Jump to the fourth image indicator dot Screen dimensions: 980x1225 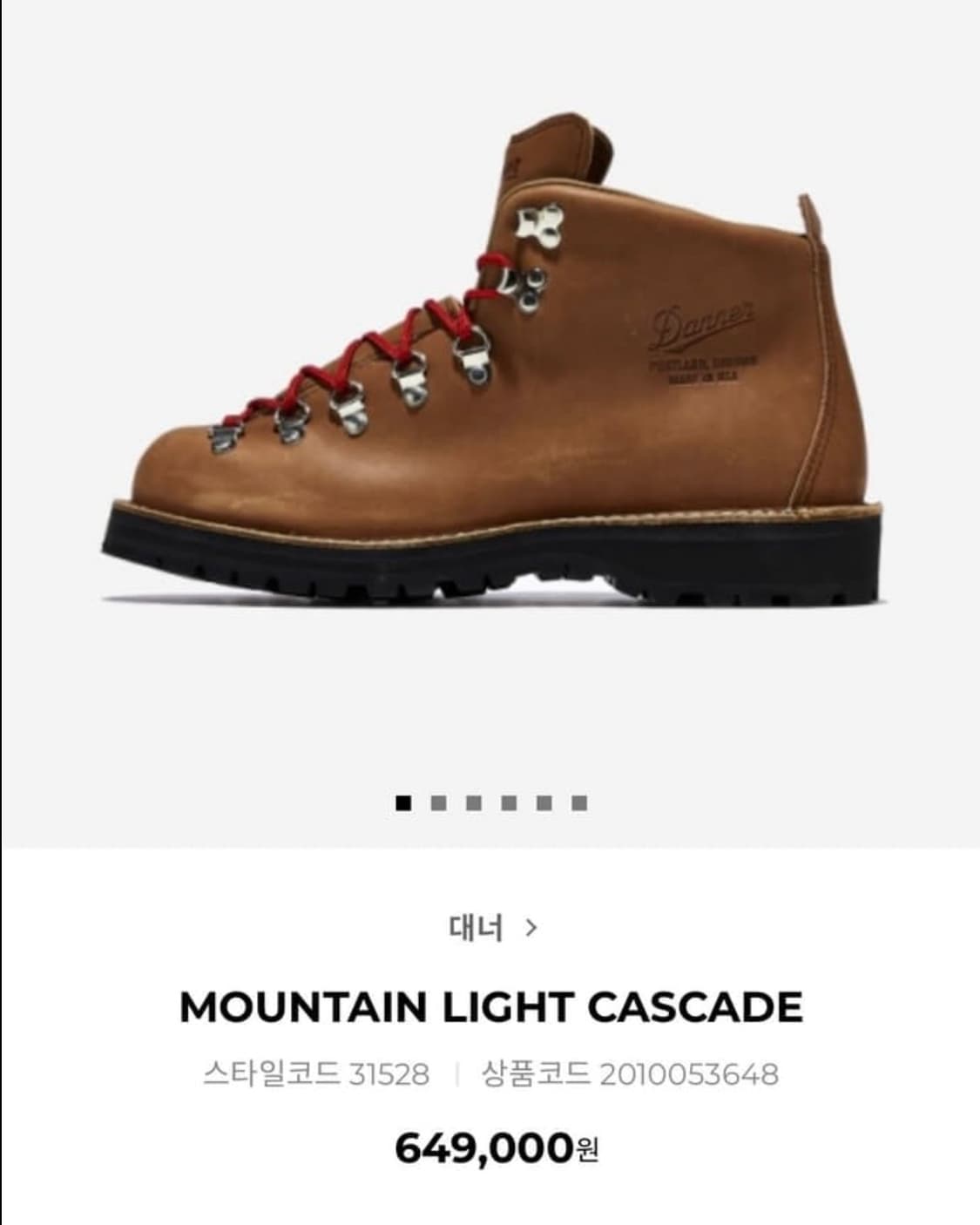(509, 802)
